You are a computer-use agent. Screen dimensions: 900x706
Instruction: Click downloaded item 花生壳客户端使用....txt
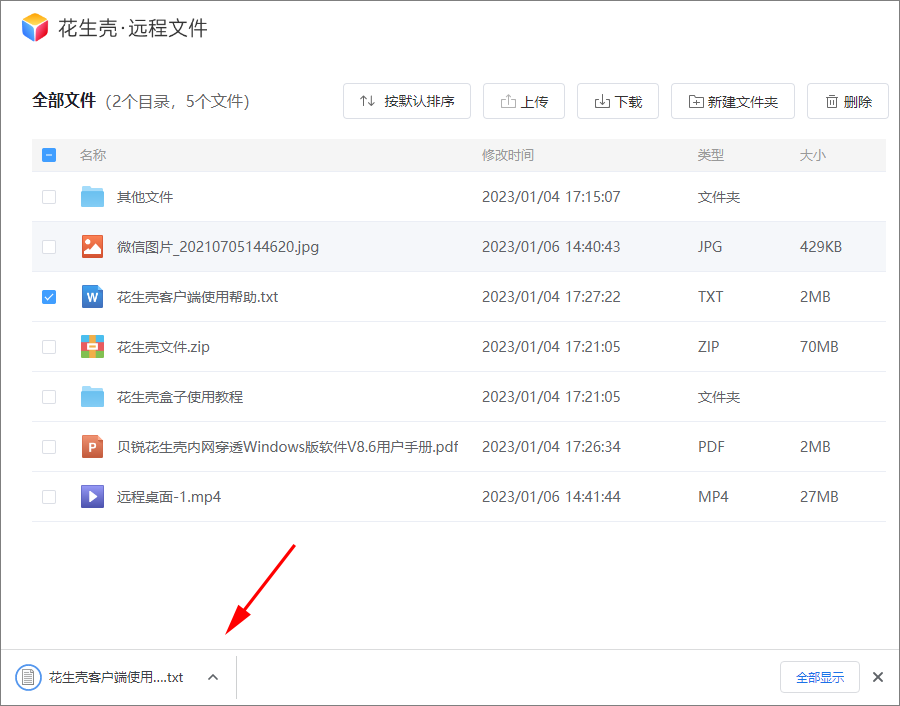coord(116,677)
